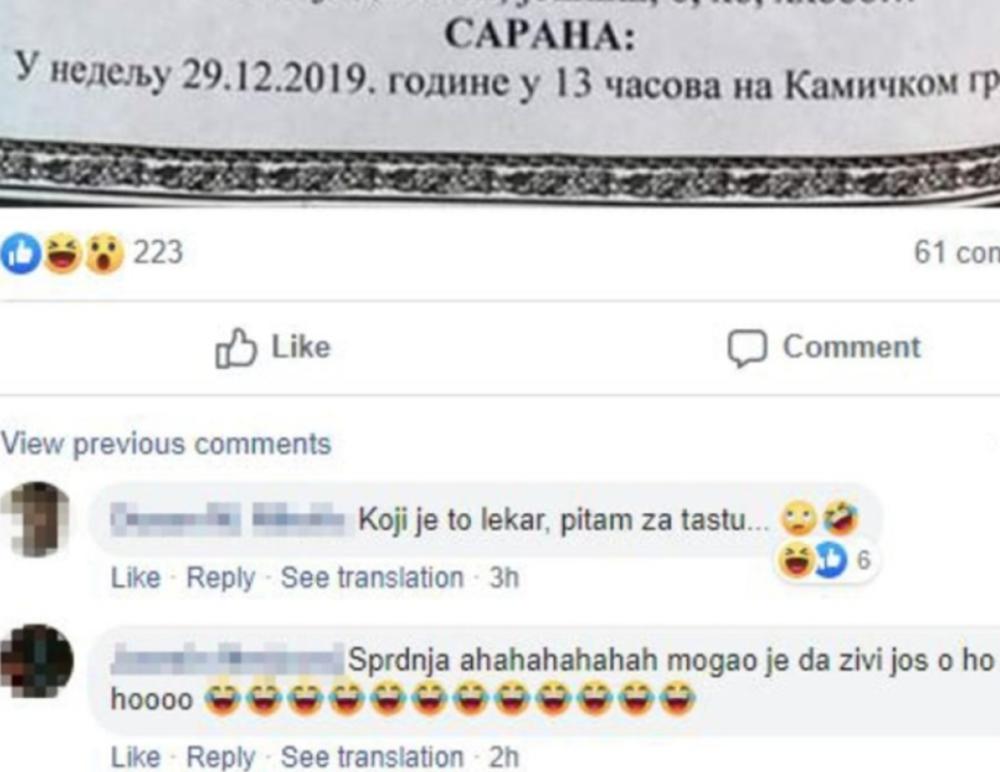Image resolution: width=1000 pixels, height=772 pixels.
Task: Click the thumbs-up Like button on the post
Action: 273,348
